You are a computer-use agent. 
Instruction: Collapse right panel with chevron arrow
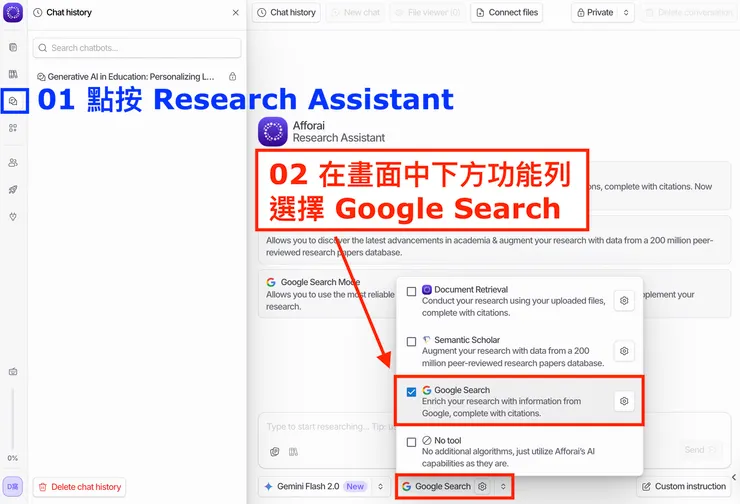734,477
